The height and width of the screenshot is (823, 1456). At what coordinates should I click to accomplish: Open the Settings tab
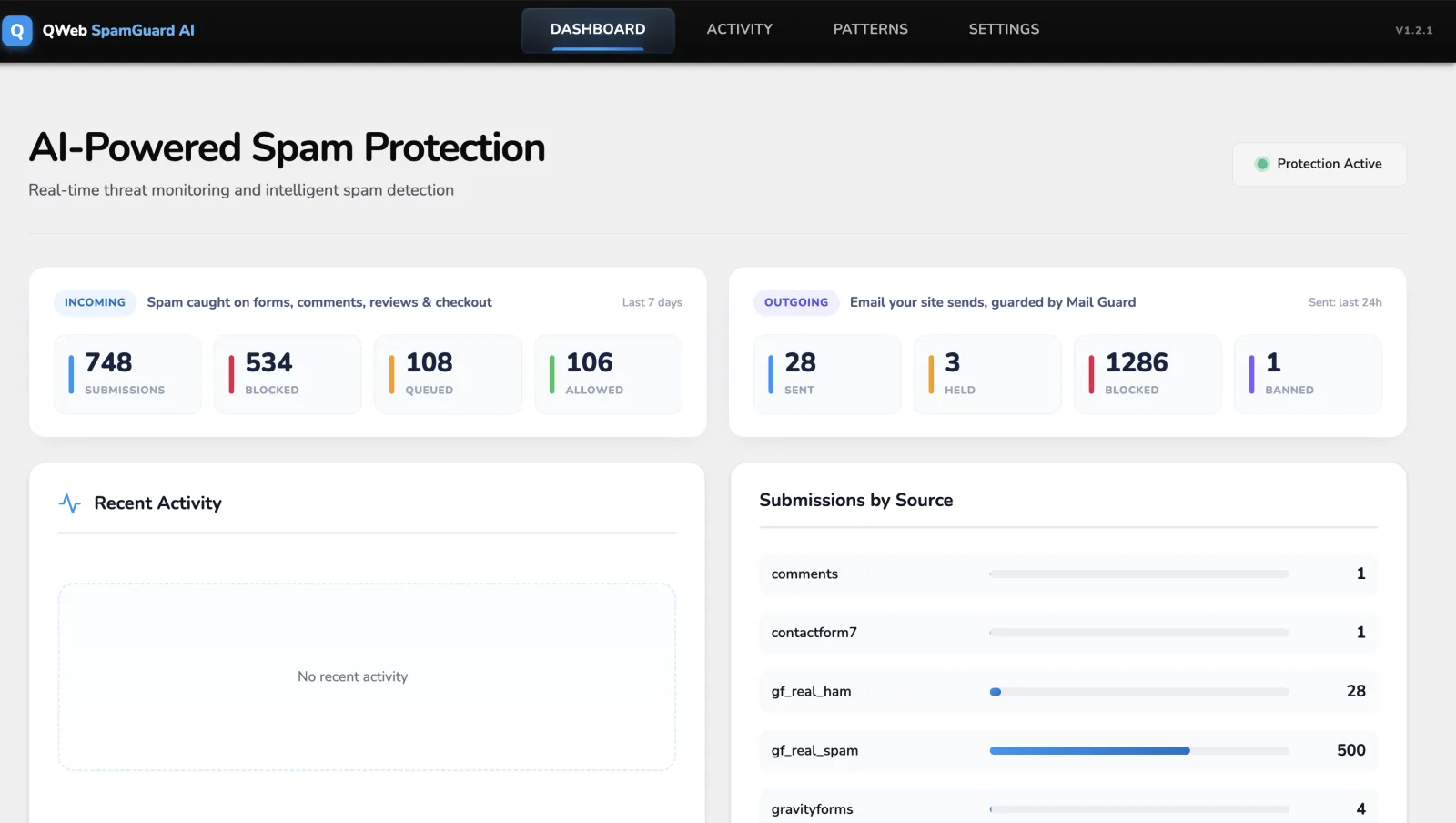(1004, 29)
